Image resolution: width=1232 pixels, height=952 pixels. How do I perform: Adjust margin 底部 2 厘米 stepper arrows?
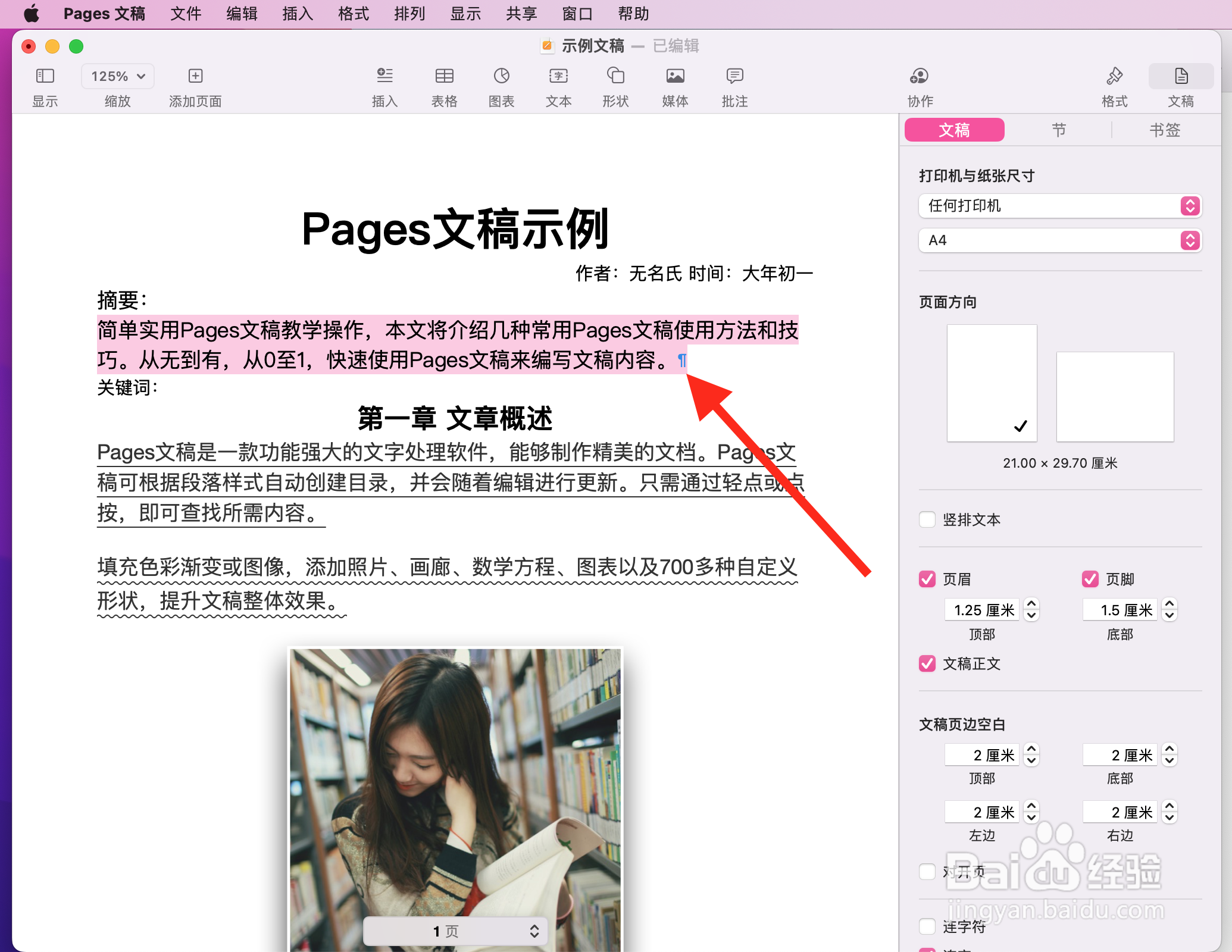click(1170, 755)
